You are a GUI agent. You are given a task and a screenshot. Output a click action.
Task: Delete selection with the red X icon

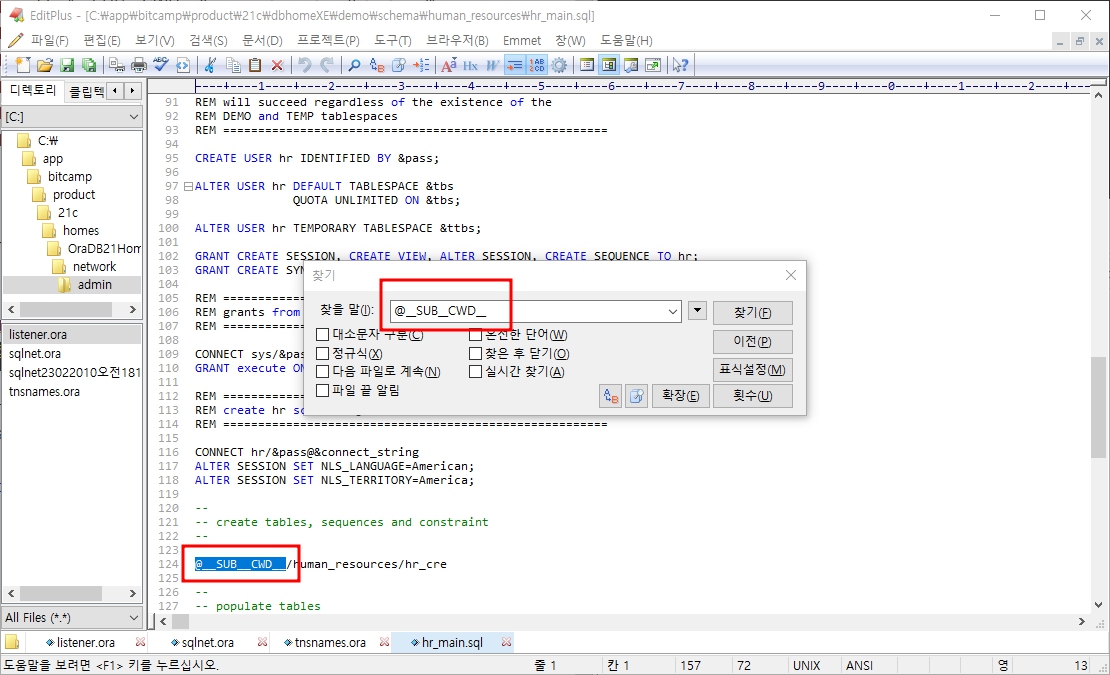277,65
